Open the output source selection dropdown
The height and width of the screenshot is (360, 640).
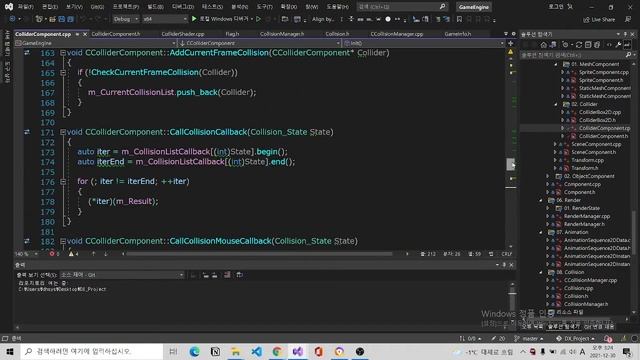[122, 275]
